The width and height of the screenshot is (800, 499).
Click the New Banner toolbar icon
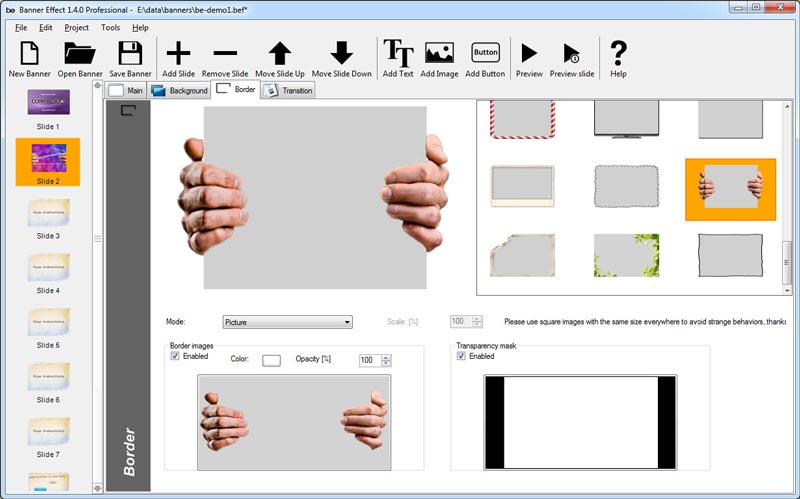29,55
